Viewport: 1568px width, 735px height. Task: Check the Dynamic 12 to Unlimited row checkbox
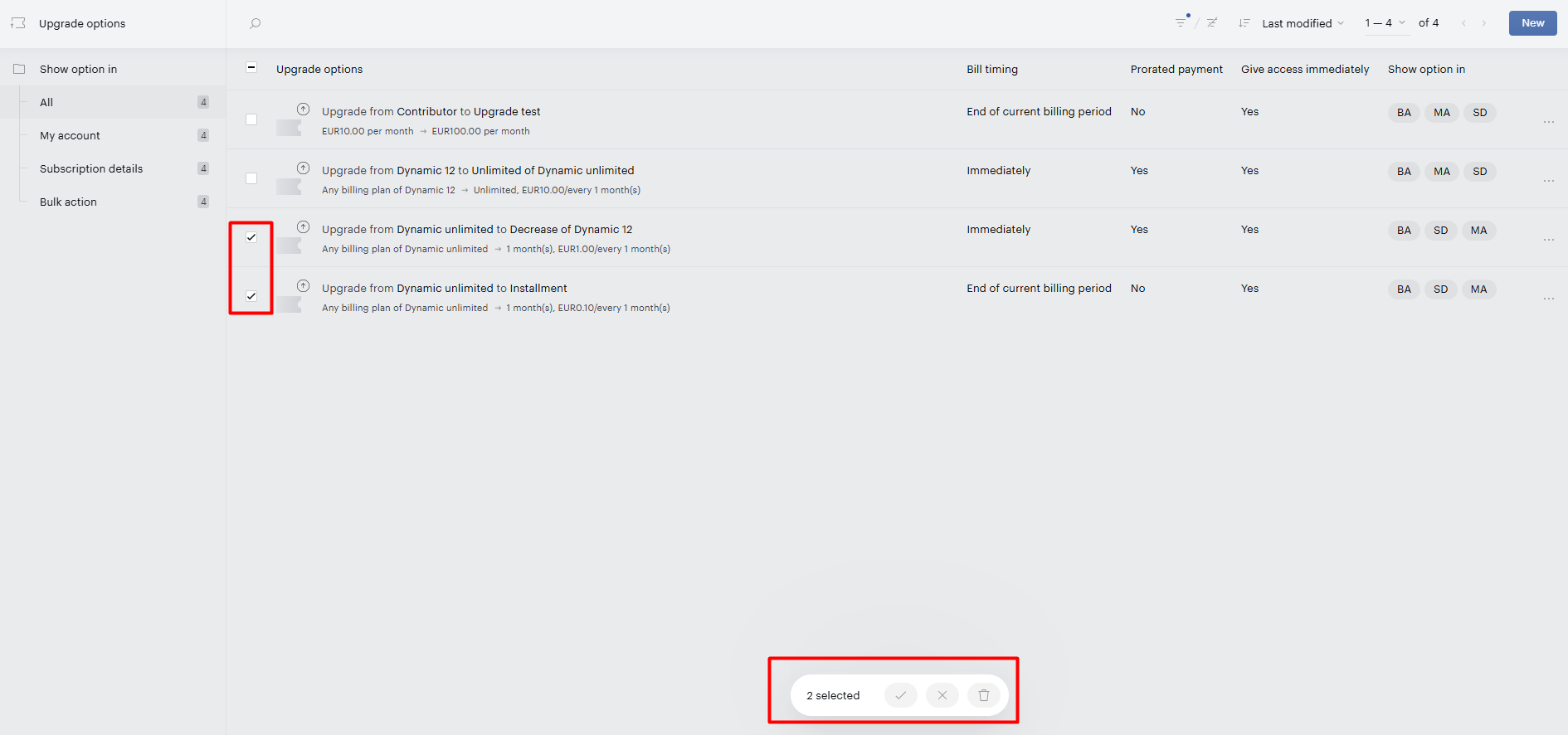[x=251, y=178]
